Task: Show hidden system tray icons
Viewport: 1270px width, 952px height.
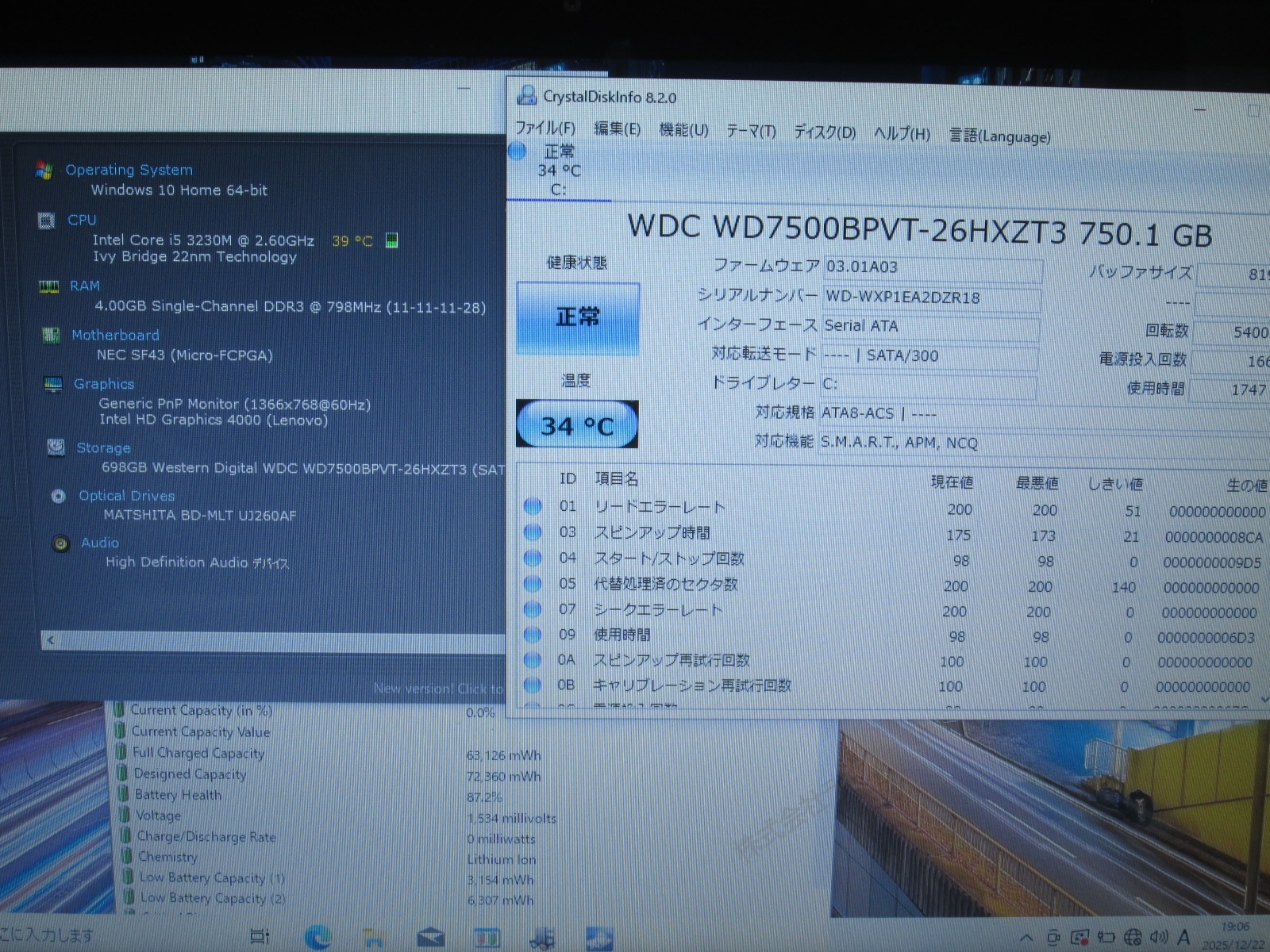Action: coord(1026,938)
